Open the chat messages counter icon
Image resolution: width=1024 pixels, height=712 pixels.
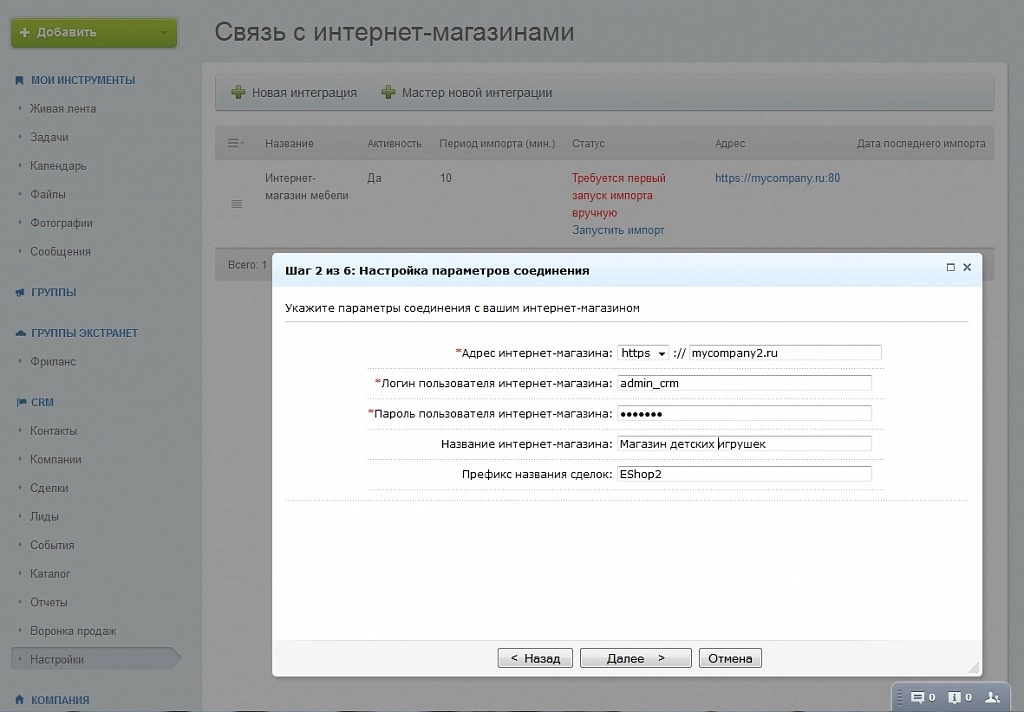point(917,697)
